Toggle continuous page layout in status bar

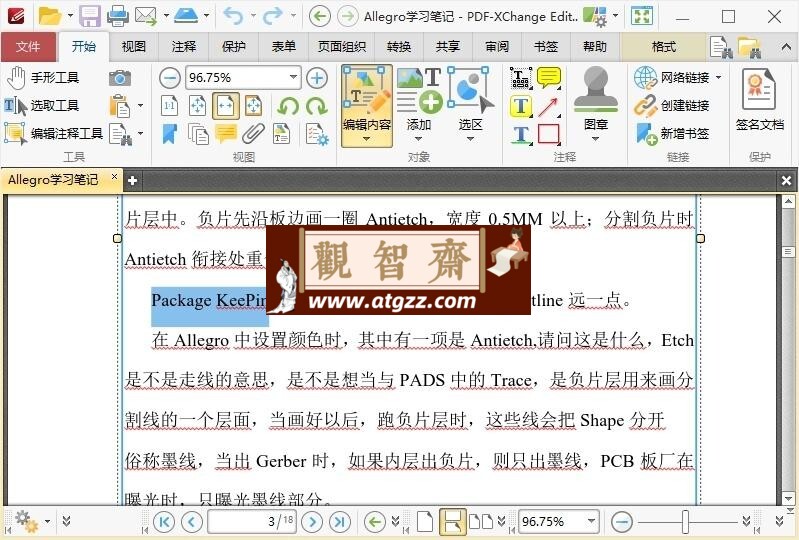(x=452, y=521)
